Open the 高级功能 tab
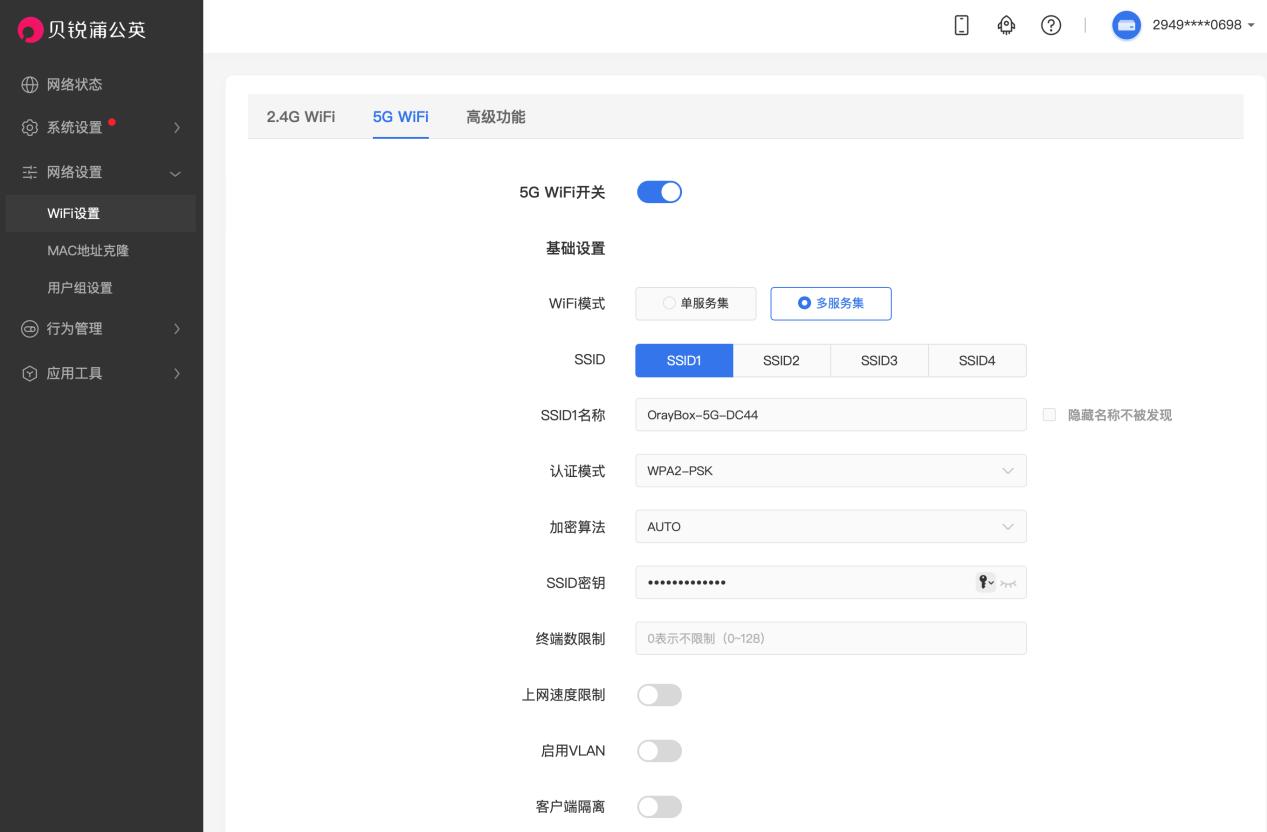The height and width of the screenshot is (832, 1267). pyautogui.click(x=495, y=117)
